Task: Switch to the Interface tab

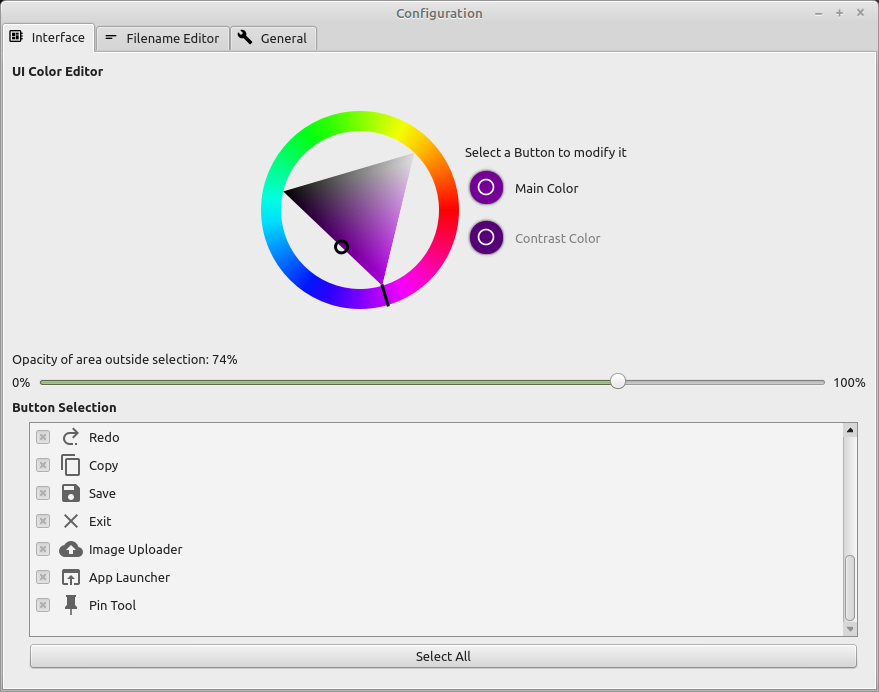Action: (48, 38)
